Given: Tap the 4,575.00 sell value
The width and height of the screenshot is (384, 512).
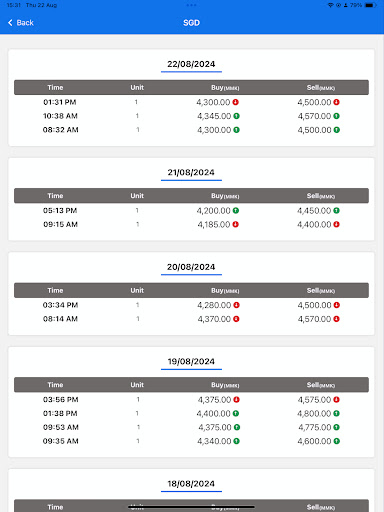Looking at the screenshot, I should click(x=314, y=399).
